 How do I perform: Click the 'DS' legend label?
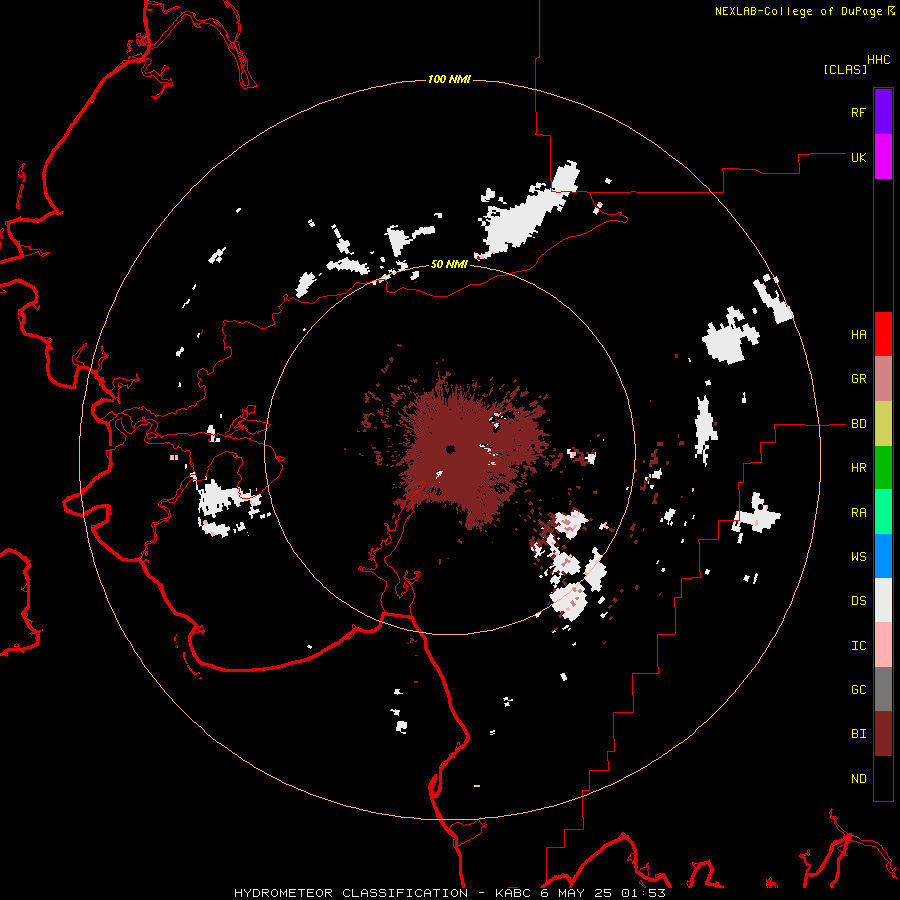(x=858, y=601)
